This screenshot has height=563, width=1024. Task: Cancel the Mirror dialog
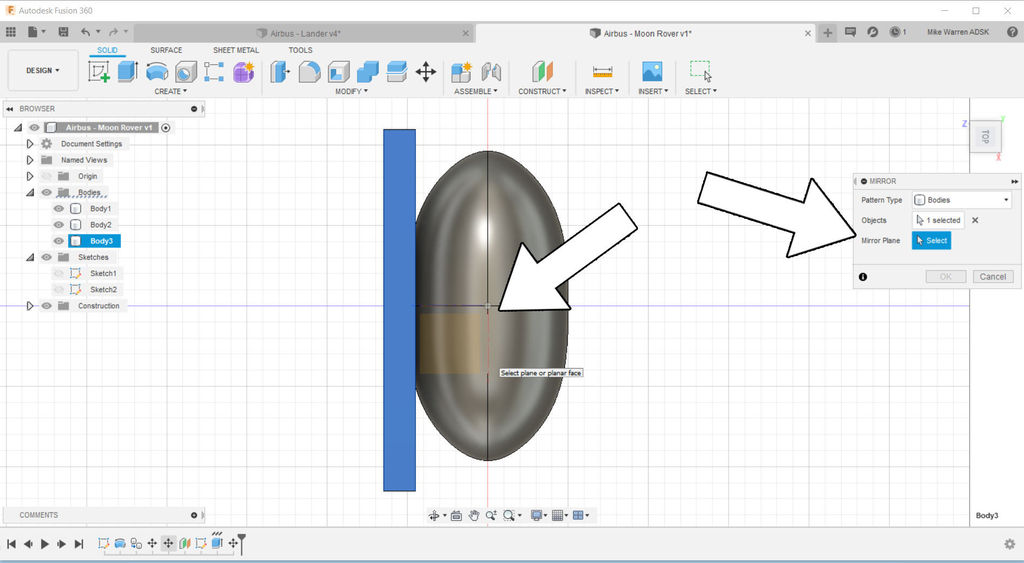(993, 277)
